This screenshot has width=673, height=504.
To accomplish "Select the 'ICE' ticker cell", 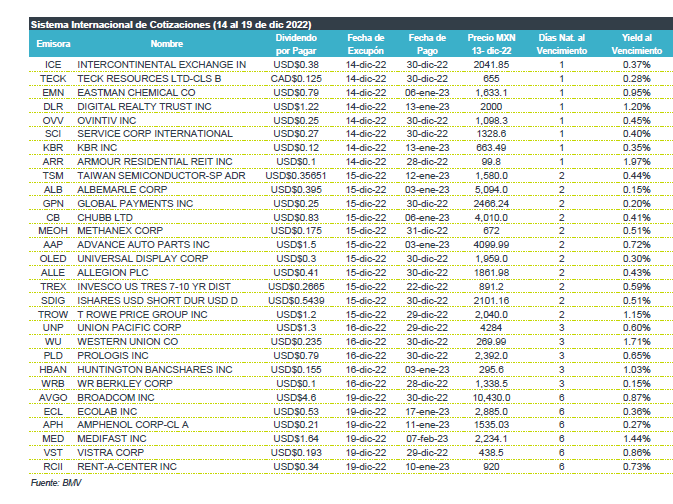I will [53, 65].
